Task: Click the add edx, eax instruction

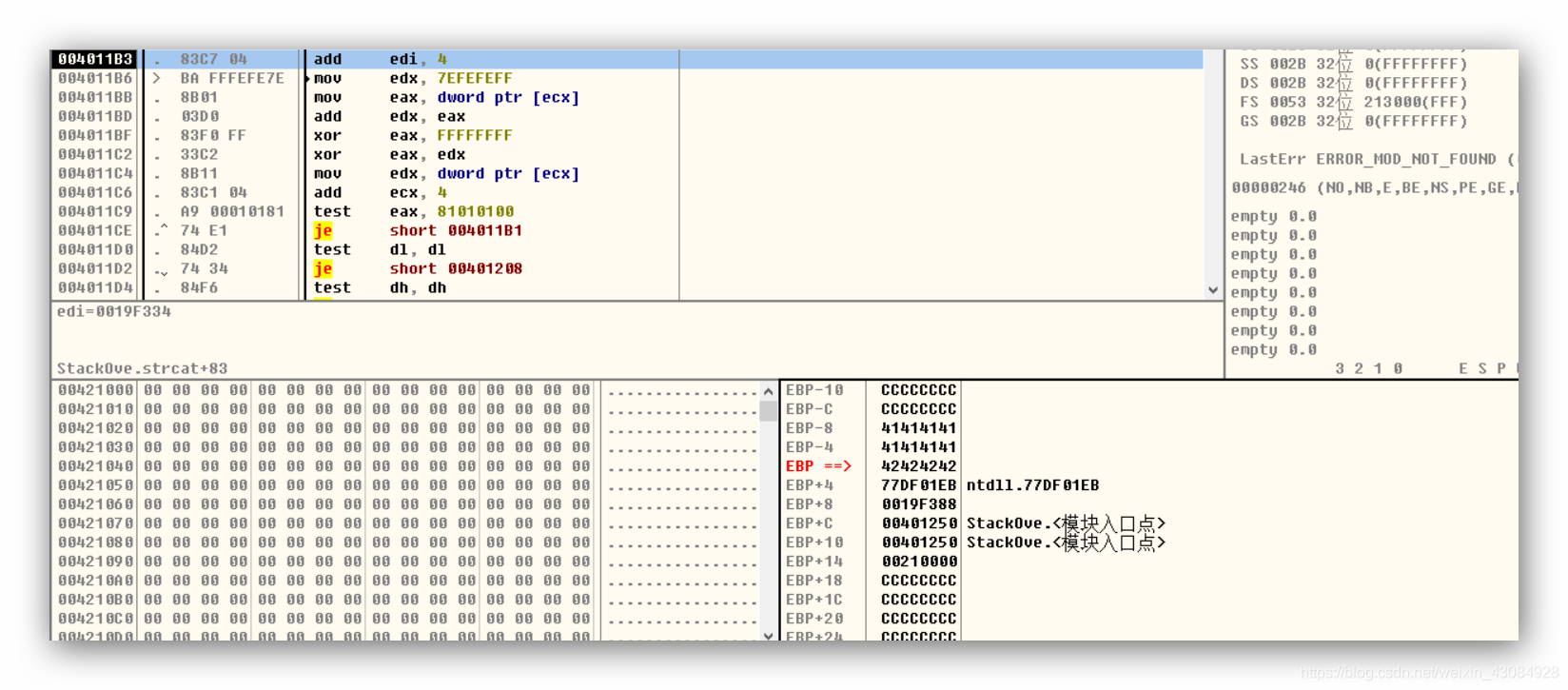Action: [389, 116]
